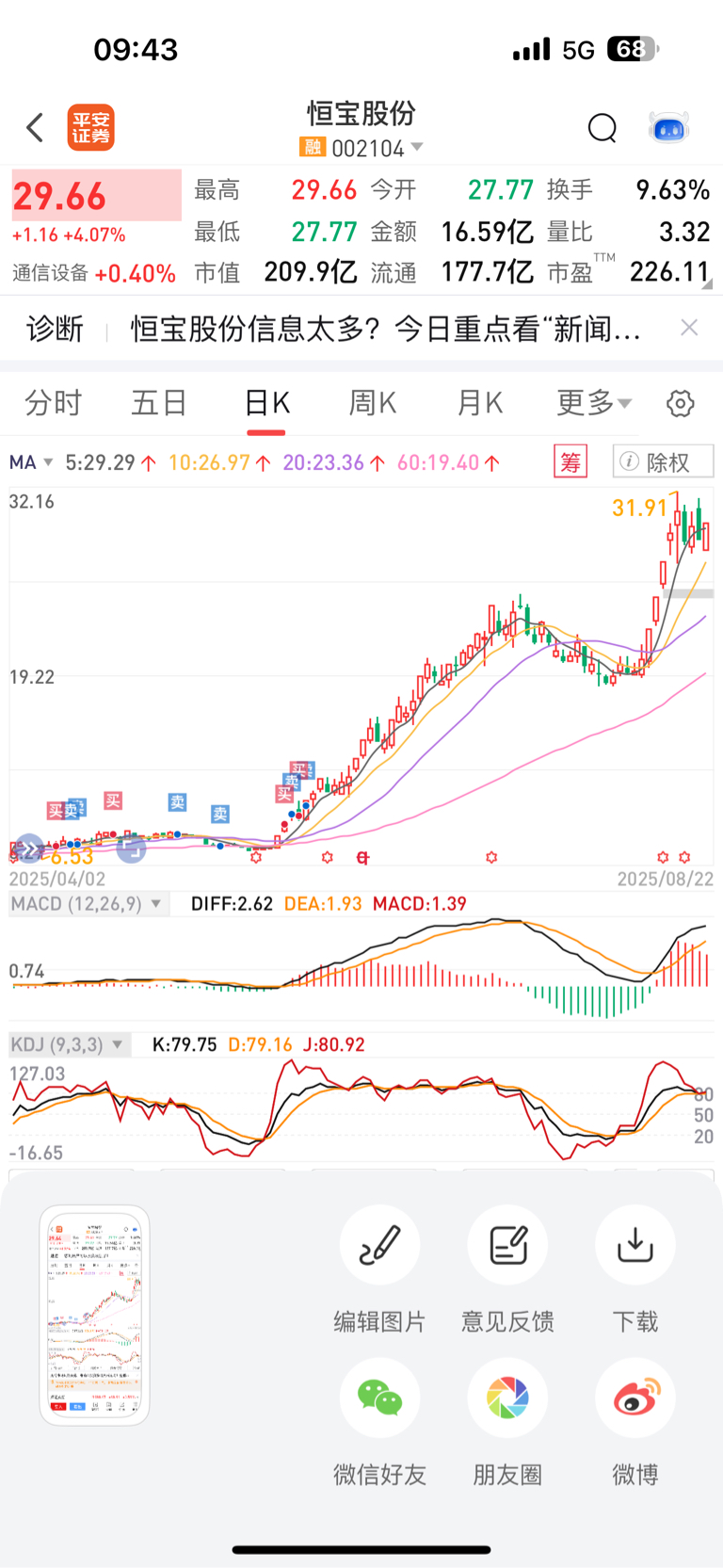Image resolution: width=723 pixels, height=1568 pixels.
Task: Tap the 市值 209.9亿 value
Action: [x=310, y=272]
